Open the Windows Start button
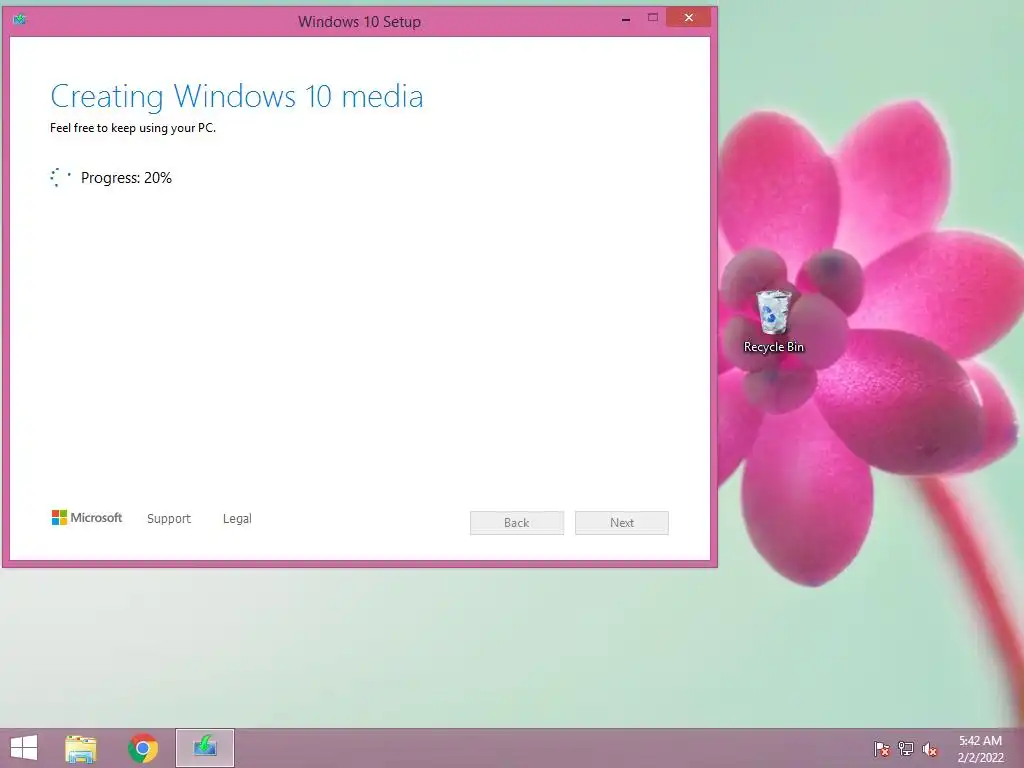The image size is (1024, 768). pos(24,748)
